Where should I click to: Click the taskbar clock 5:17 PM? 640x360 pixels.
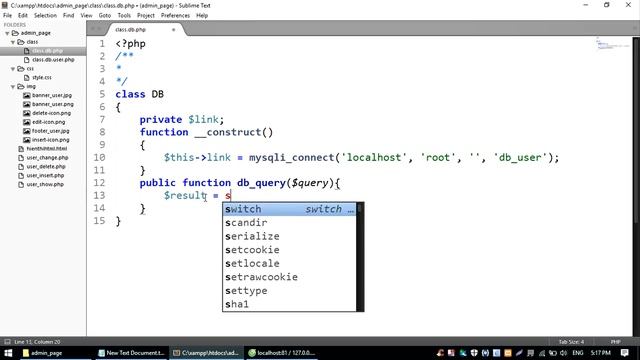pos(600,353)
